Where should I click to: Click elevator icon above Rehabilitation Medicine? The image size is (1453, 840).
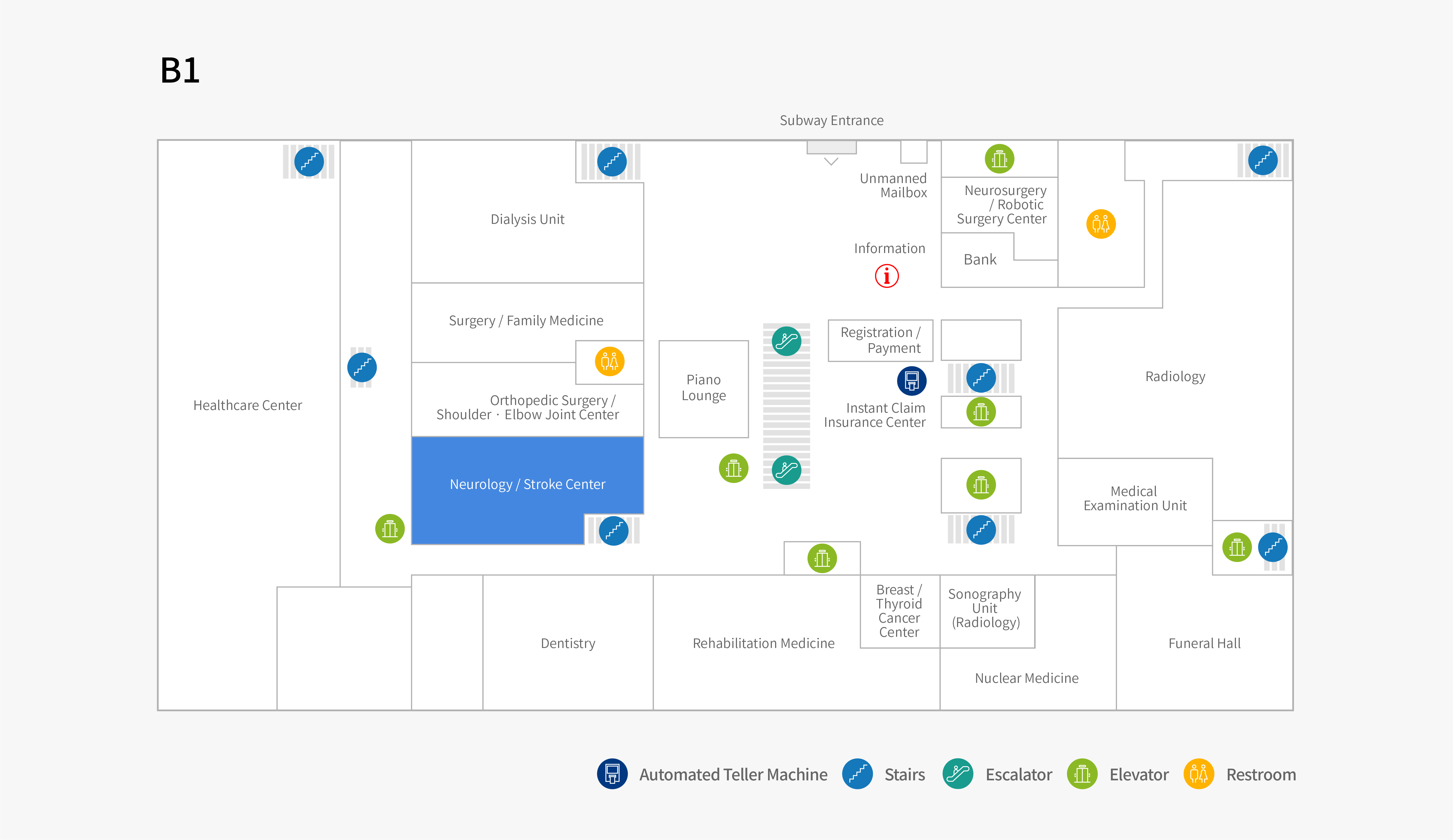point(822,558)
